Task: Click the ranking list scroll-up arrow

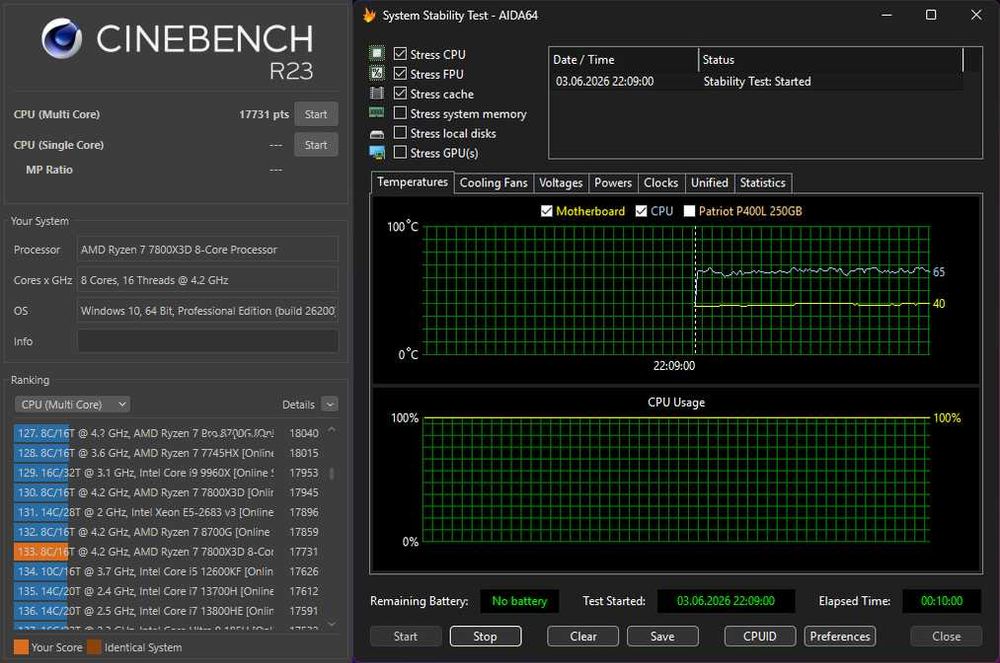Action: tap(332, 430)
